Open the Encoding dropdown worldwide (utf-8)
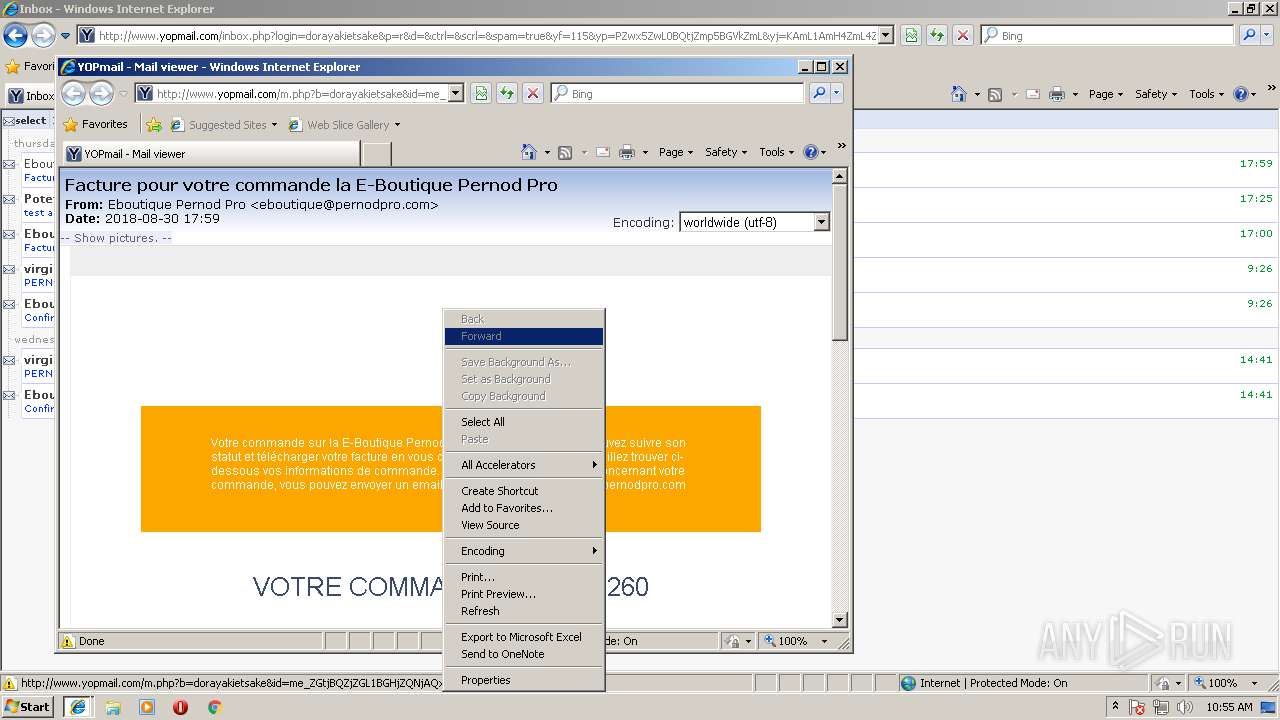1280x720 pixels. (755, 222)
